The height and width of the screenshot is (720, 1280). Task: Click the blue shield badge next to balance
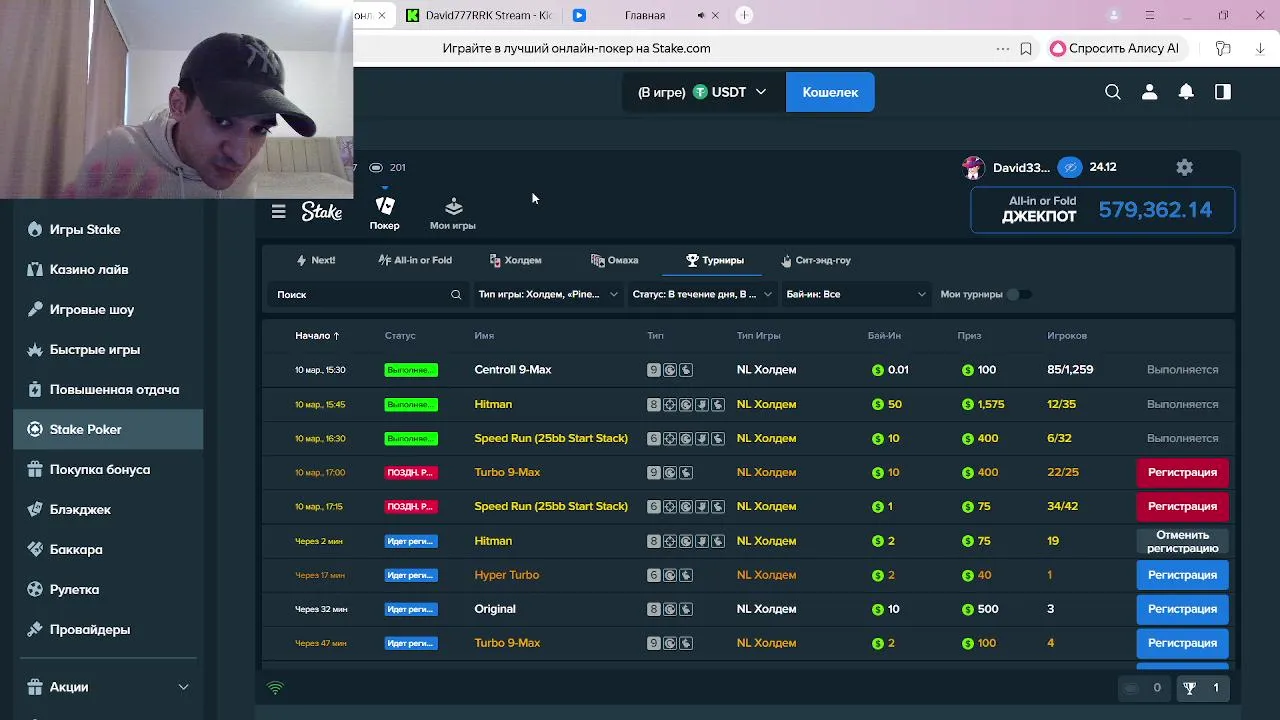(1070, 167)
